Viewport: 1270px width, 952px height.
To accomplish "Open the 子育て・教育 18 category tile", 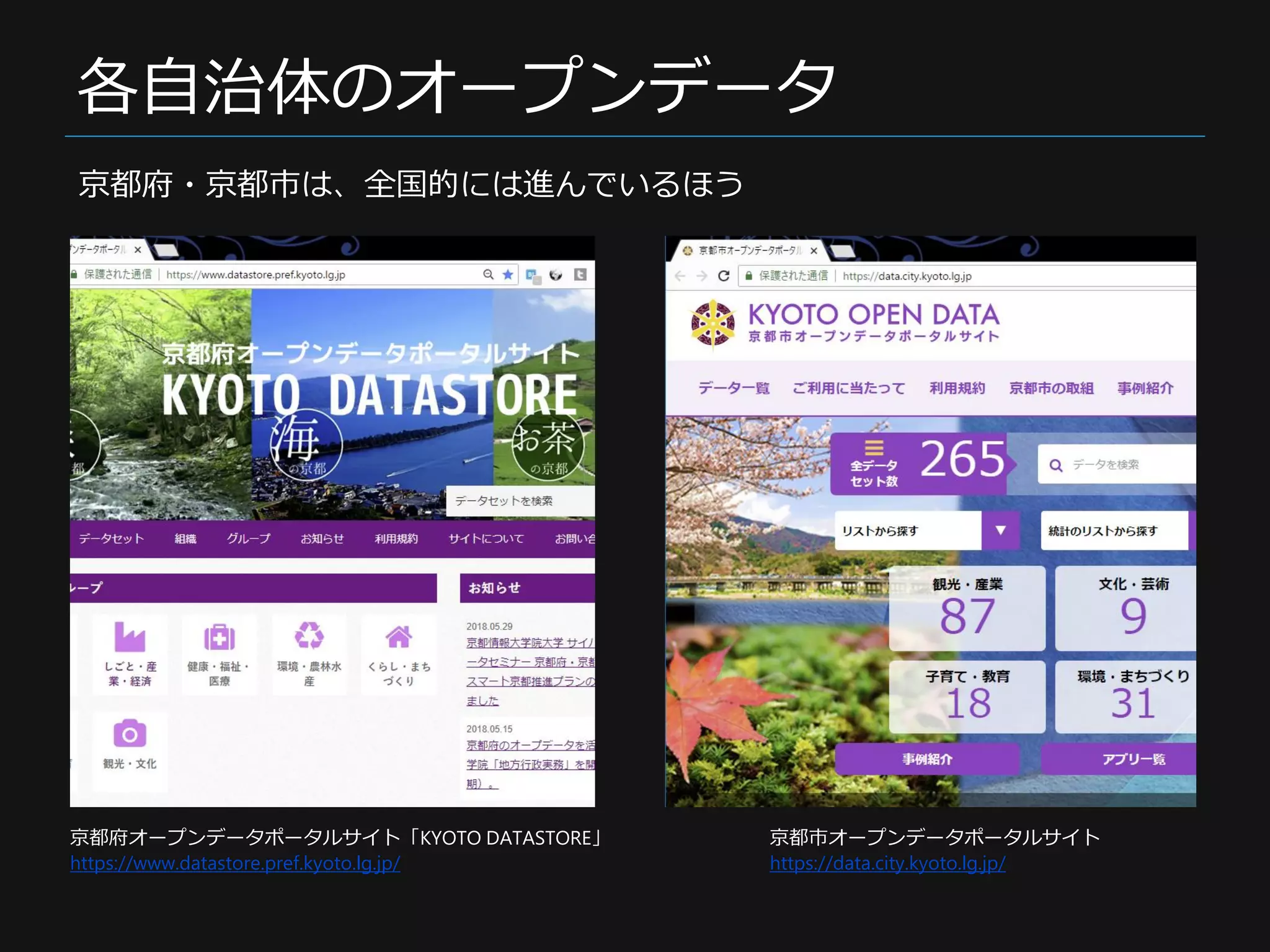I will pyautogui.click(x=967, y=697).
